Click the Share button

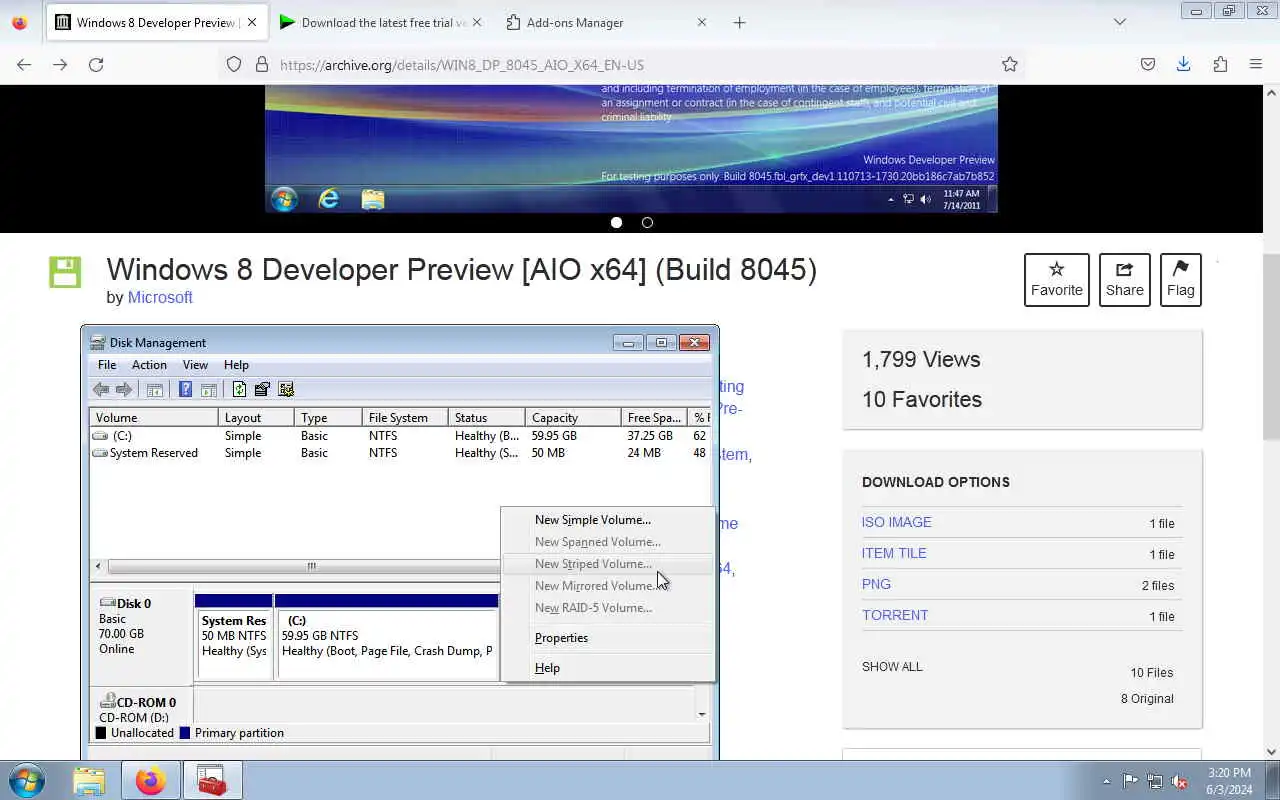point(1124,280)
